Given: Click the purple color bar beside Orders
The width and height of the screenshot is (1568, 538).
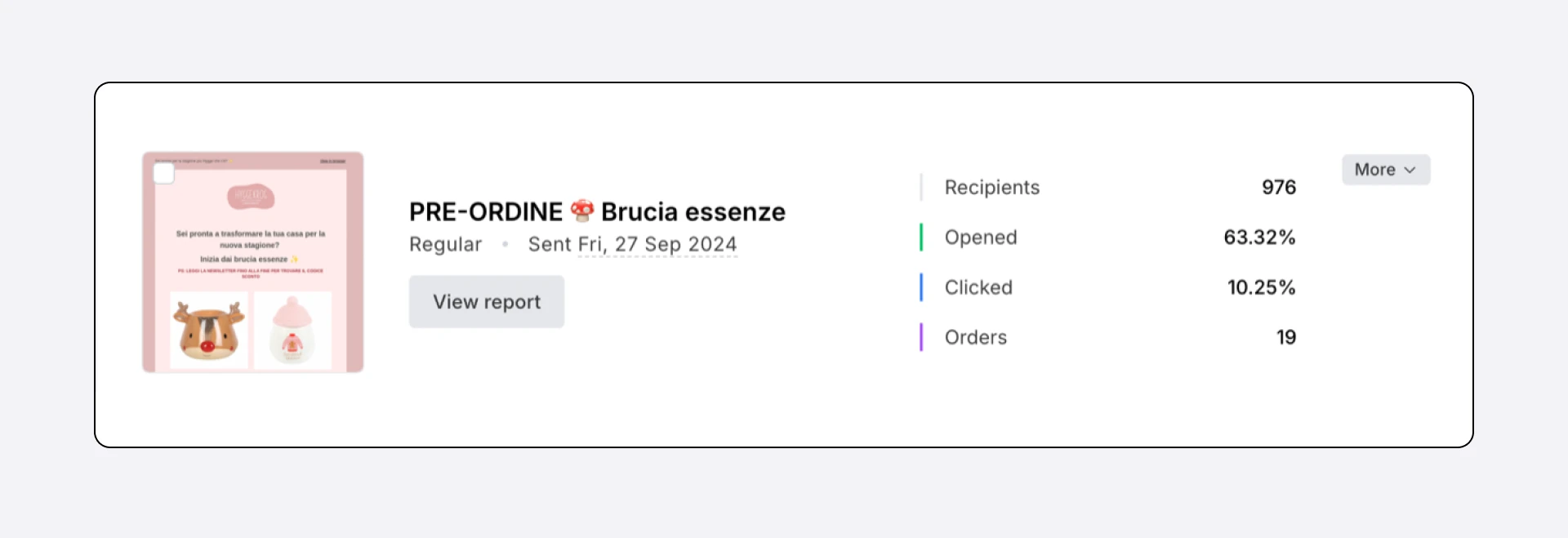Looking at the screenshot, I should 921,337.
